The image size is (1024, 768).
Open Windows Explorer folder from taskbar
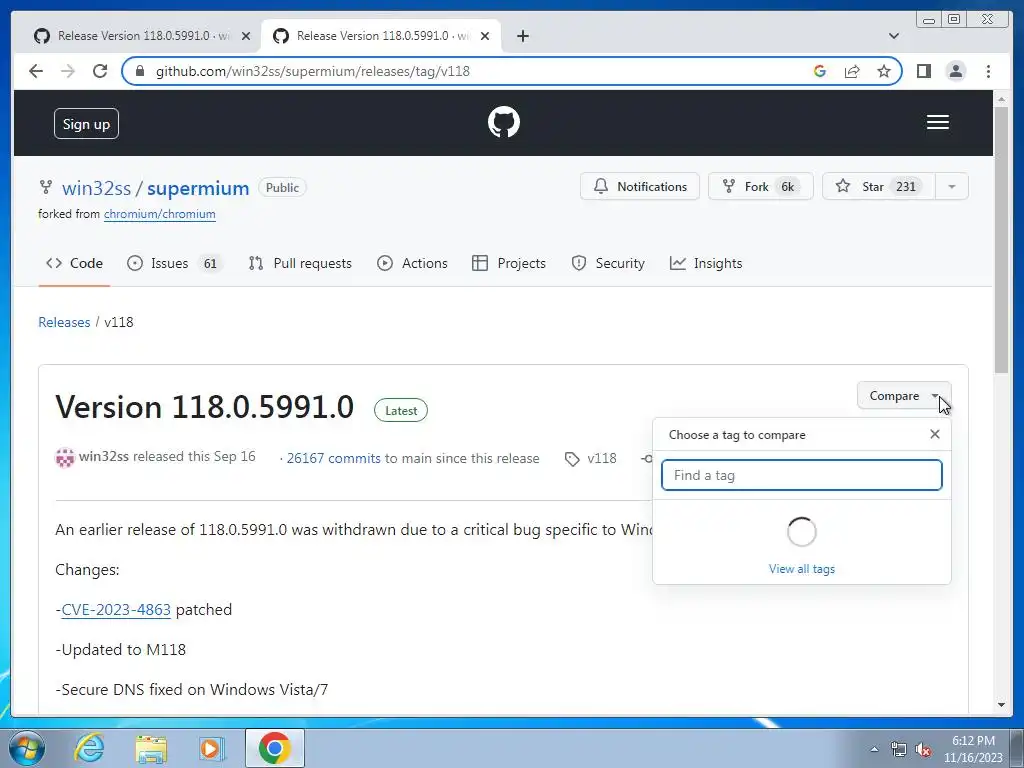151,749
